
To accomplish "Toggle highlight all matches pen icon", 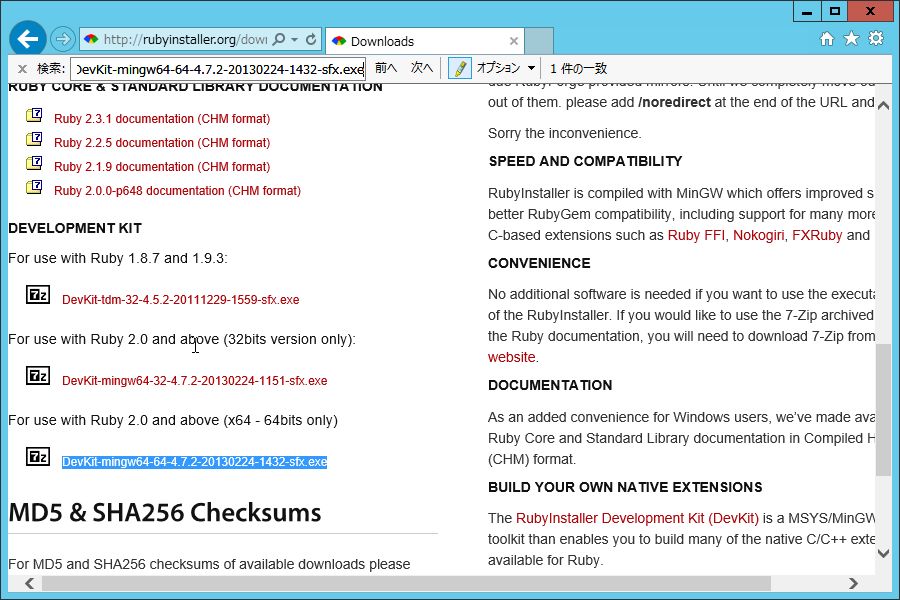I will pyautogui.click(x=460, y=68).
